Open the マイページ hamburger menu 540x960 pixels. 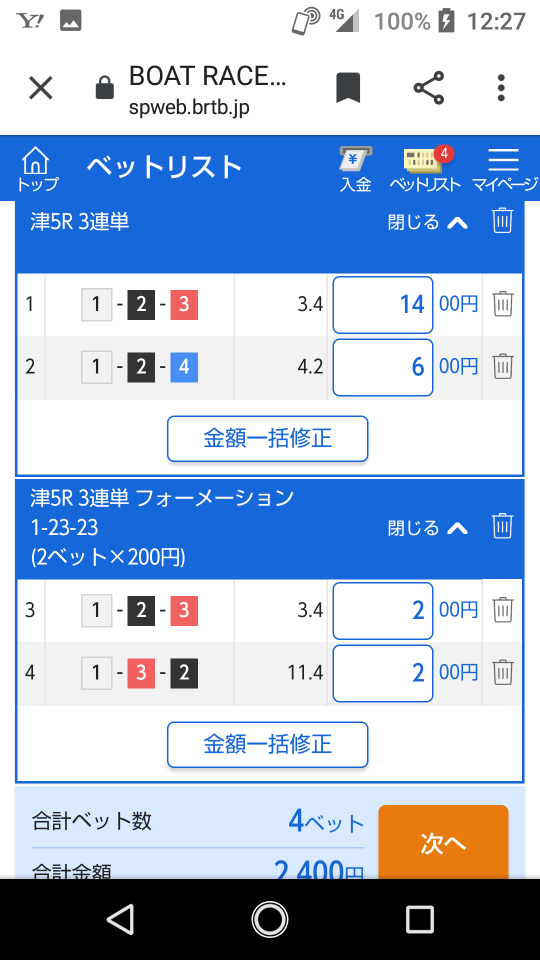point(504,170)
